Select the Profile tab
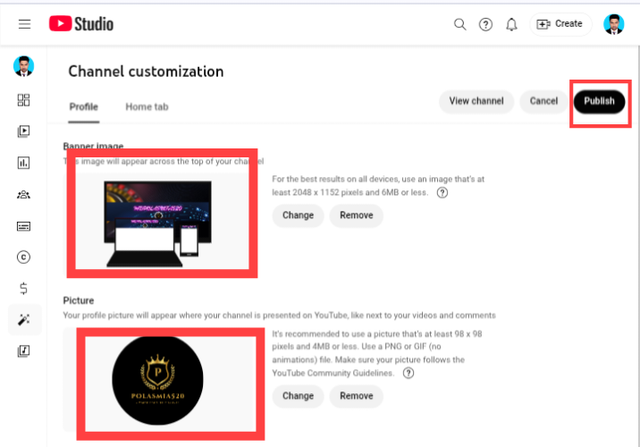This screenshot has height=447, width=640. pos(84,107)
